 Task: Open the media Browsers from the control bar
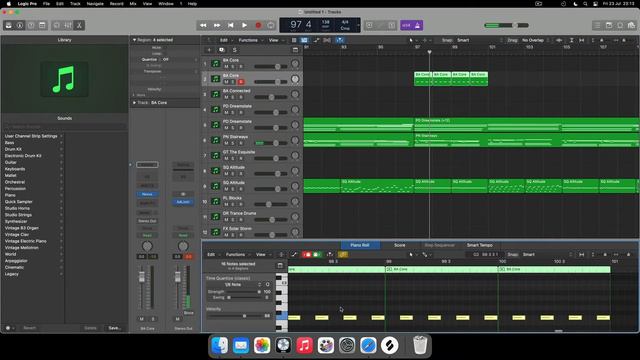(631, 25)
